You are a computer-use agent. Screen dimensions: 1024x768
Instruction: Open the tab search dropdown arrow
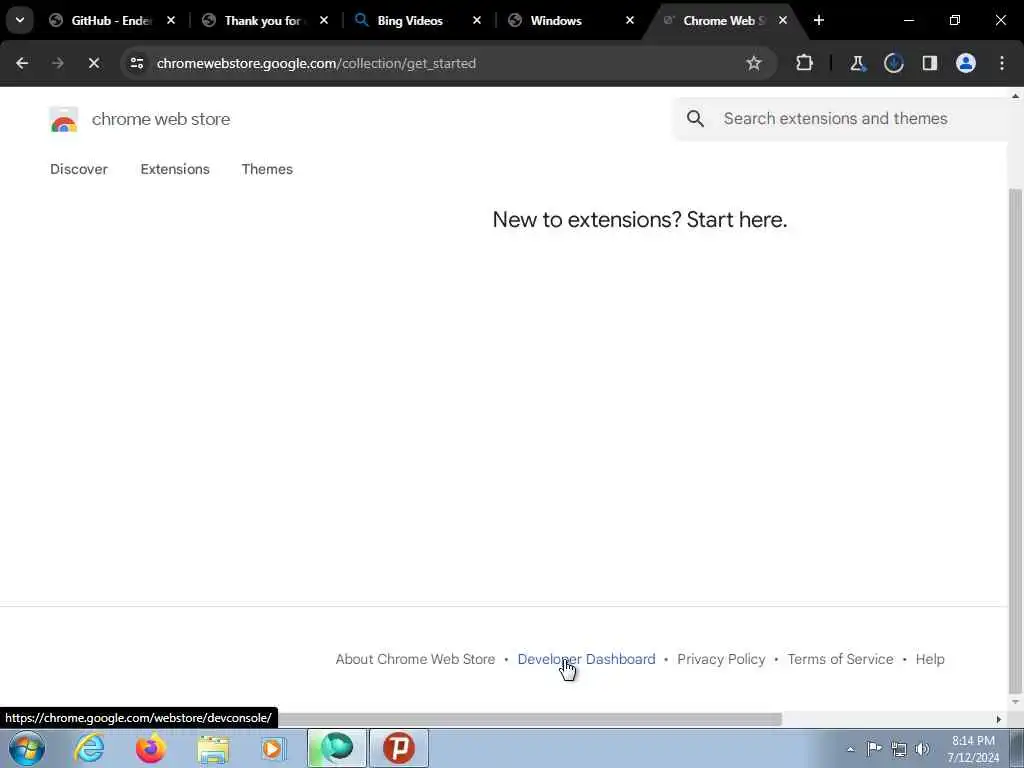(20, 20)
